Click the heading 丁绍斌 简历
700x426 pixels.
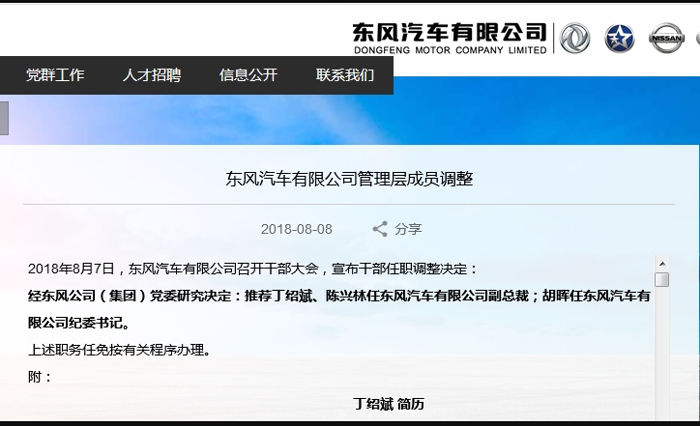(389, 404)
